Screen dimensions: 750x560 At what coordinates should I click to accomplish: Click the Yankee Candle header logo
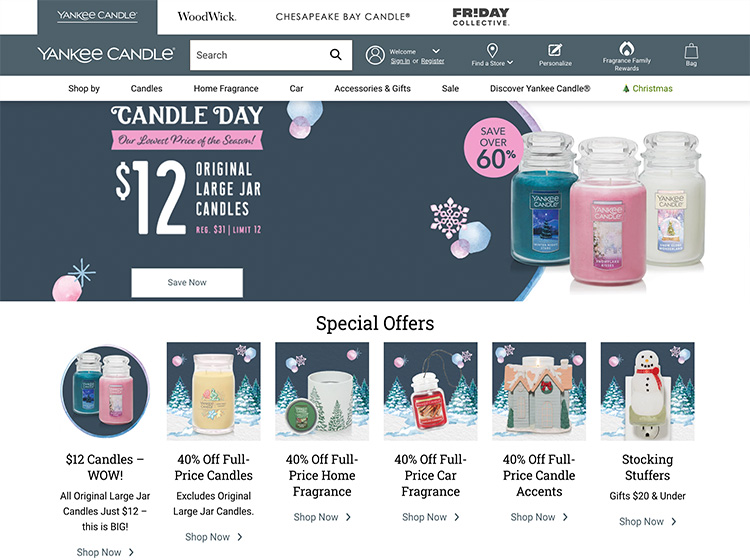pos(106,54)
